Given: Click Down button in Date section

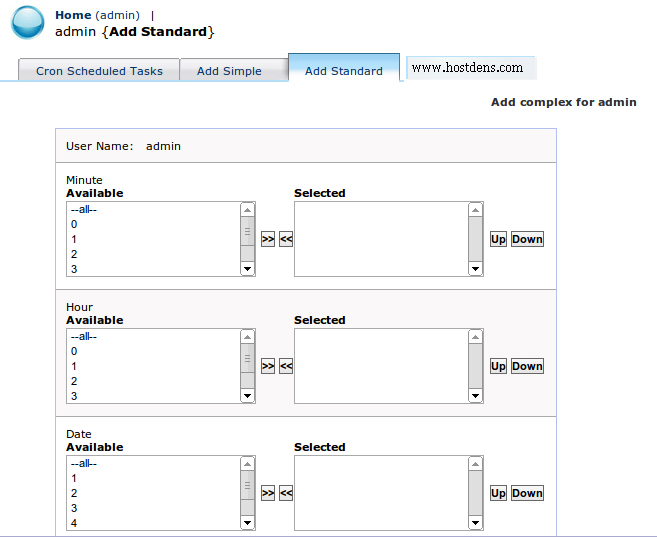Looking at the screenshot, I should tap(527, 493).
